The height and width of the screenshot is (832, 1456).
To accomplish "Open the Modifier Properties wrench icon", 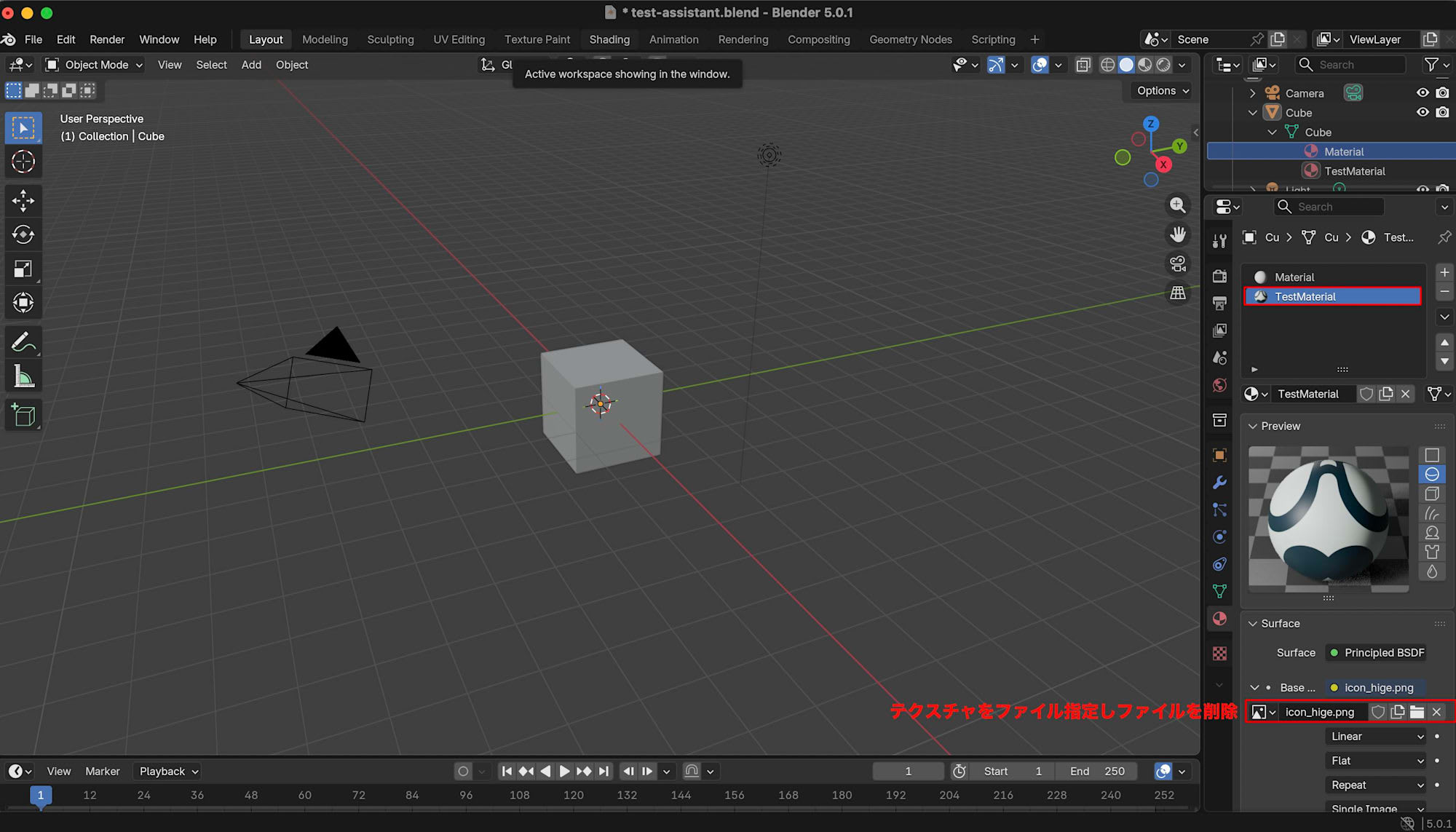I will pyautogui.click(x=1220, y=483).
